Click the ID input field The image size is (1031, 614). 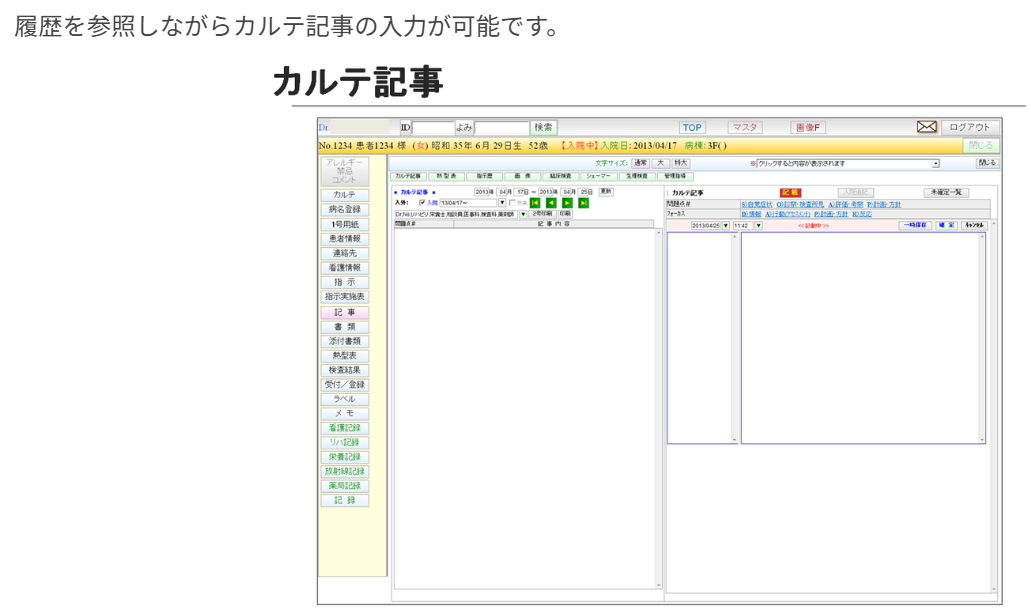pyautogui.click(x=434, y=128)
